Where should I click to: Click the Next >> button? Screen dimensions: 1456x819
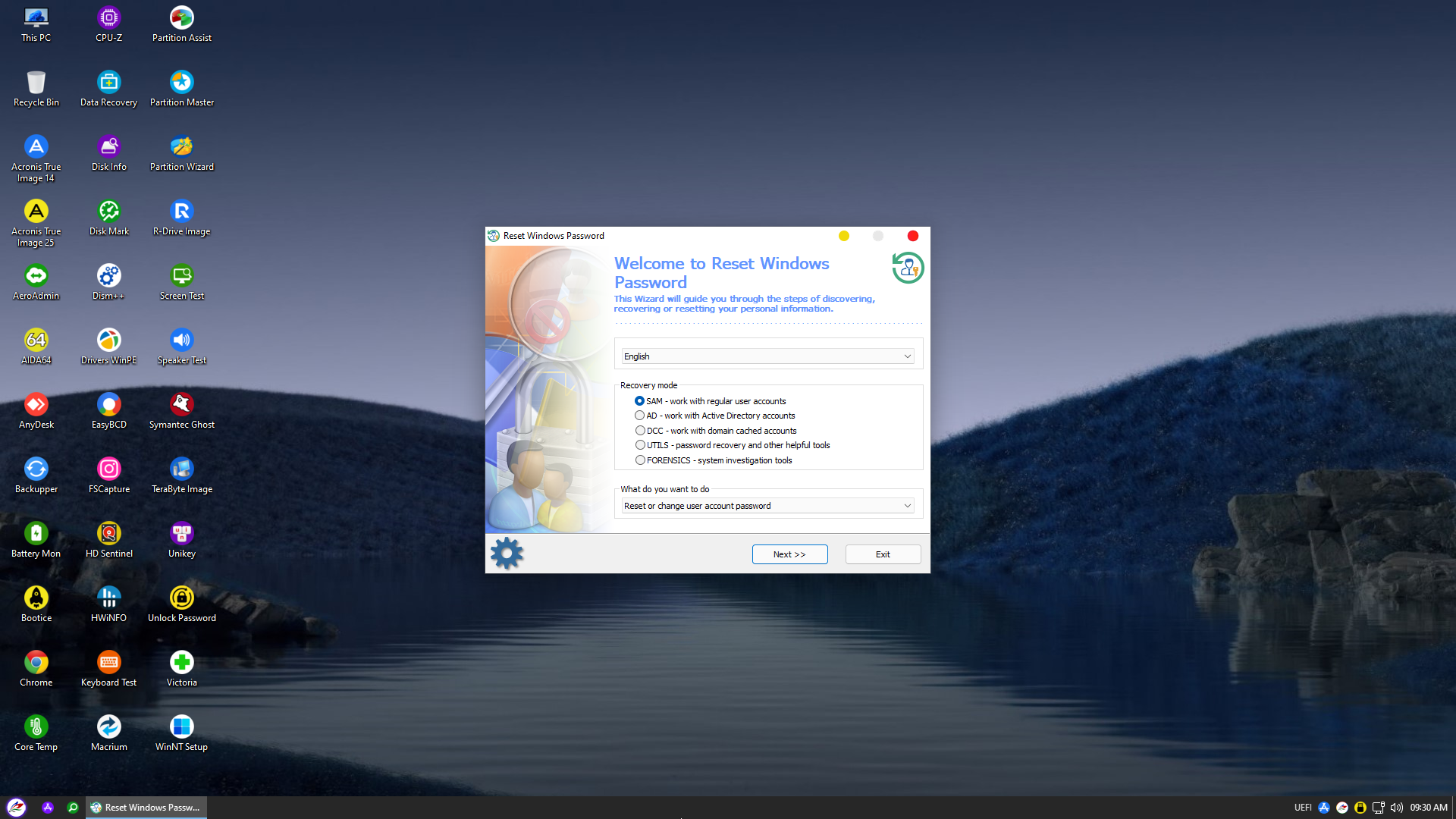point(789,554)
